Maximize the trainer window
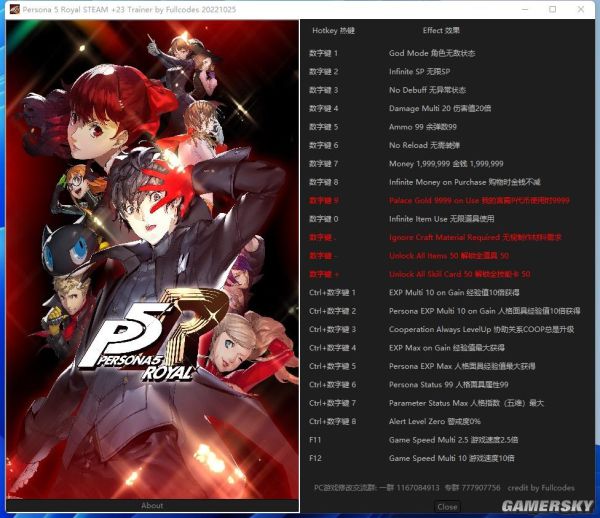Viewport: 600px width, 518px height. 553,9
